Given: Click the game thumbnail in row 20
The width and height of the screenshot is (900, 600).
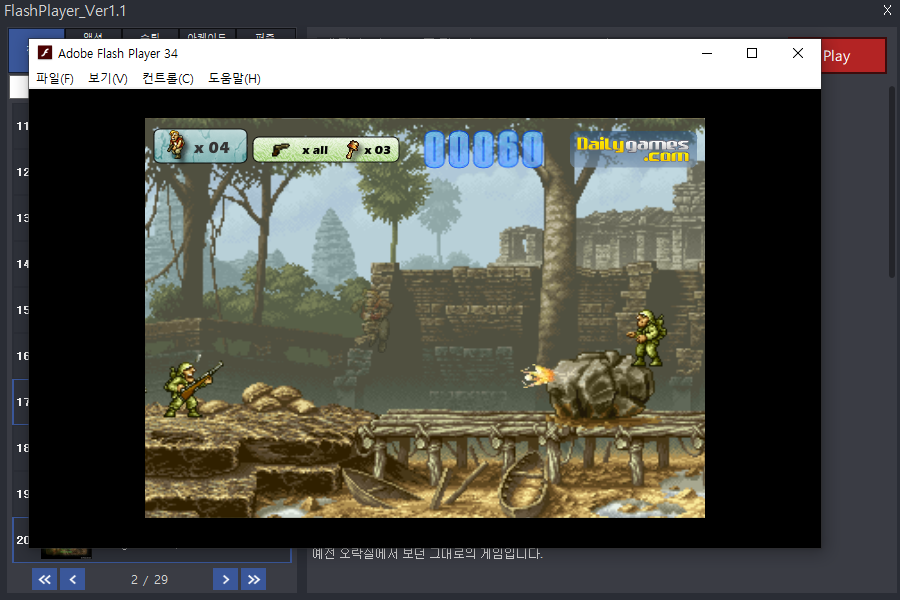Looking at the screenshot, I should (66, 553).
